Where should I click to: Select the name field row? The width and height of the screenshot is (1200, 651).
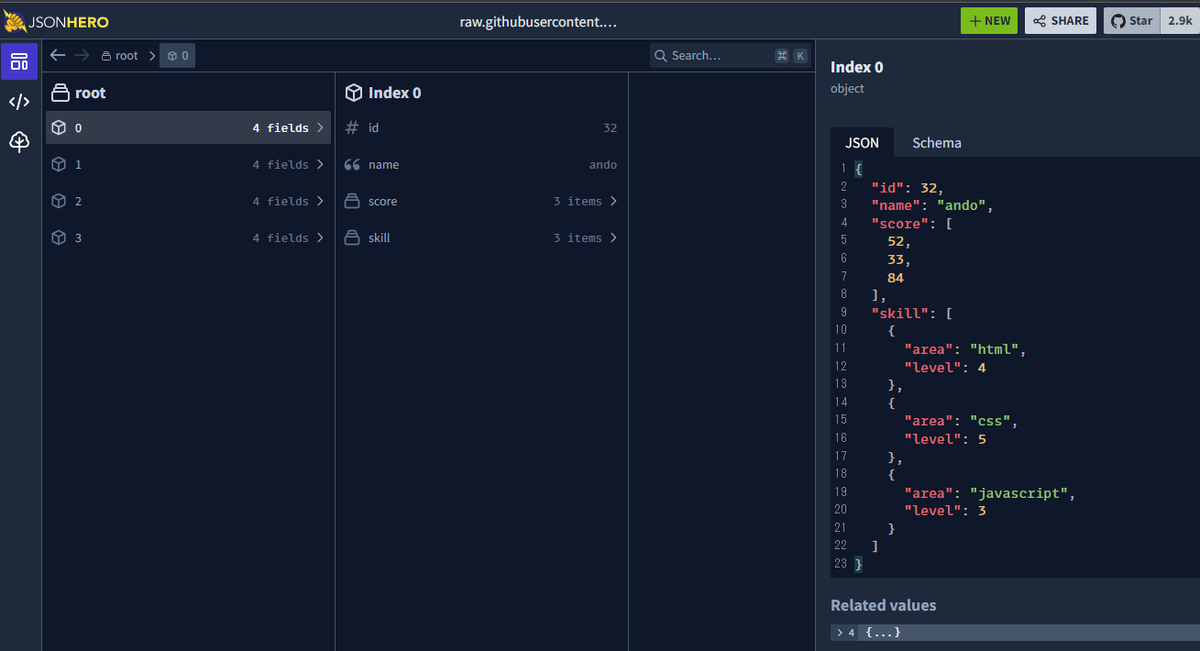[481, 164]
